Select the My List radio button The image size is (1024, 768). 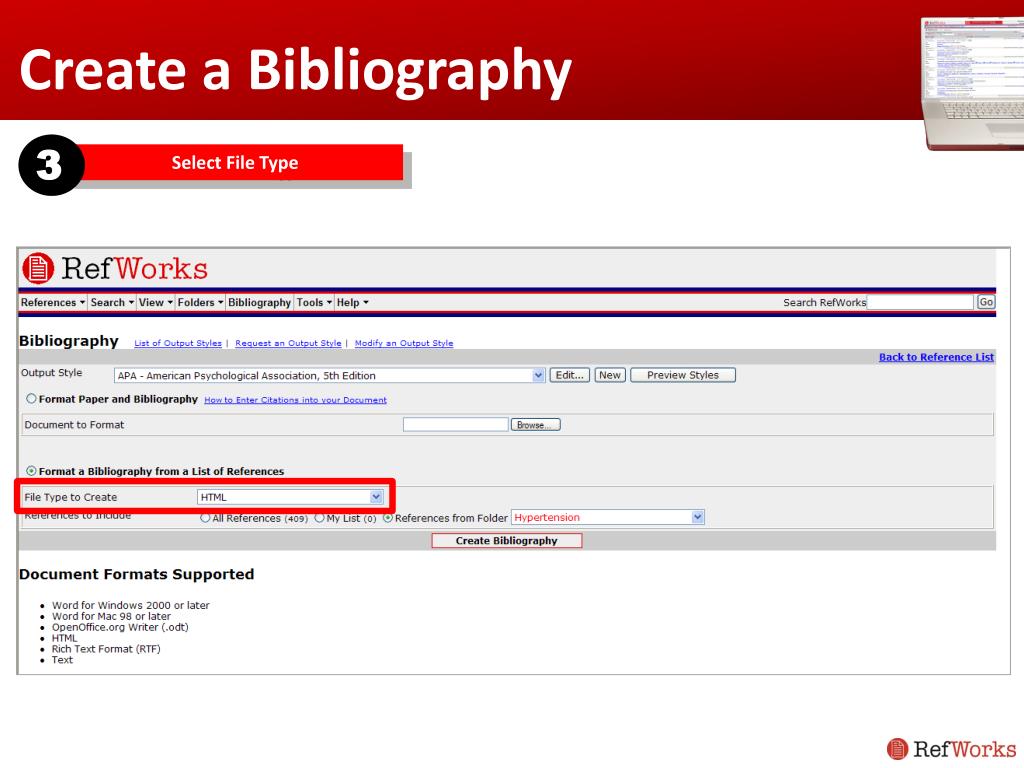point(319,518)
